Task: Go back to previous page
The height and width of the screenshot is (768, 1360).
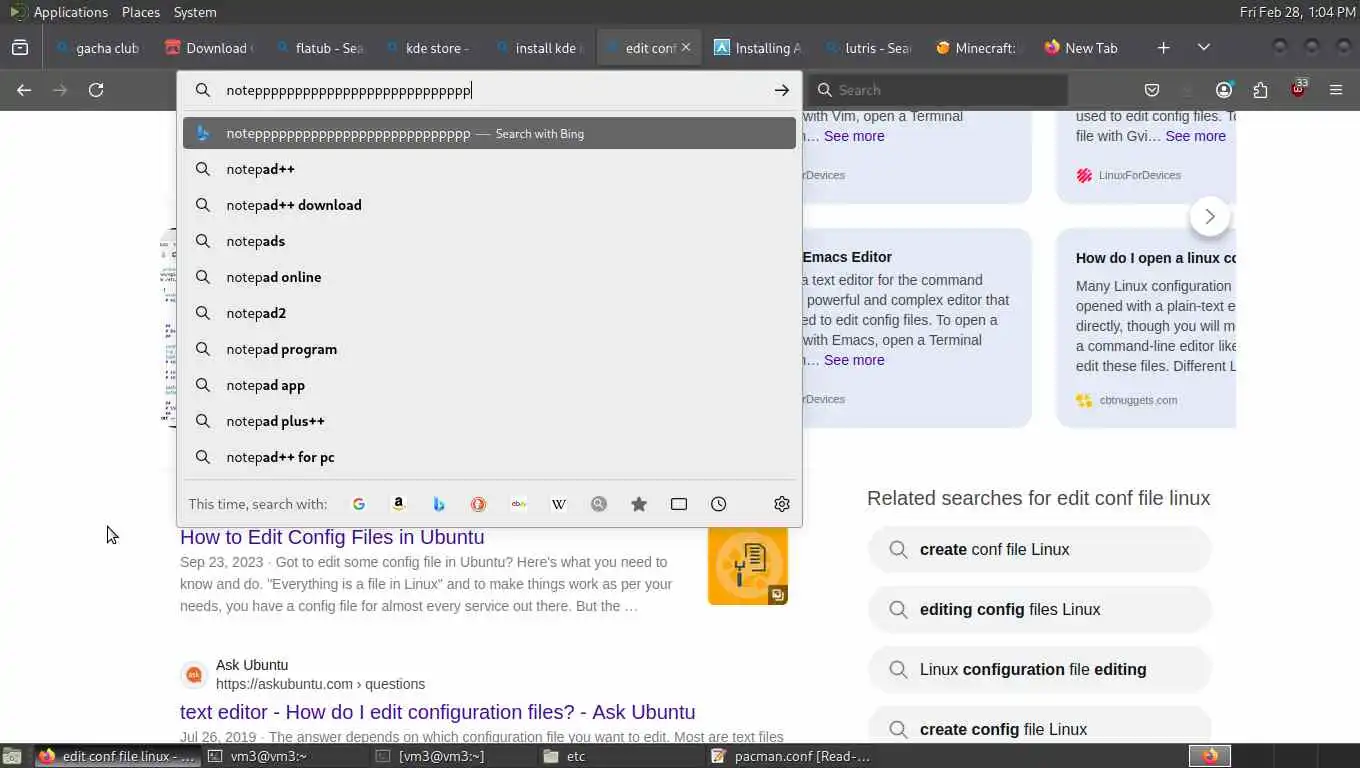Action: (24, 90)
